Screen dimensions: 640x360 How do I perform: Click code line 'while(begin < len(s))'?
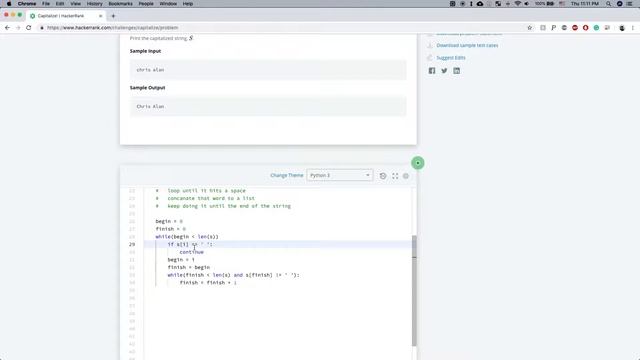pyautogui.click(x=187, y=237)
